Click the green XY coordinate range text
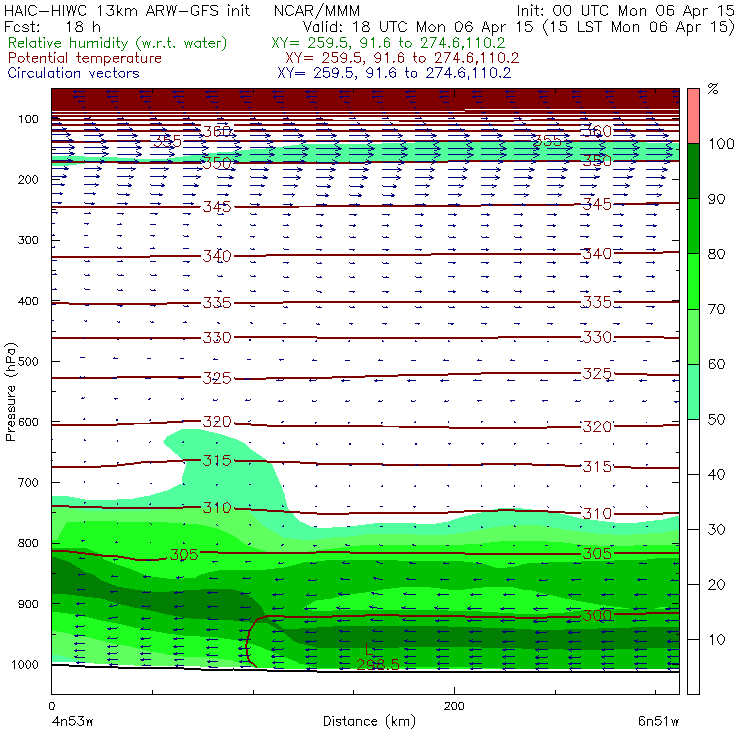 (388, 43)
